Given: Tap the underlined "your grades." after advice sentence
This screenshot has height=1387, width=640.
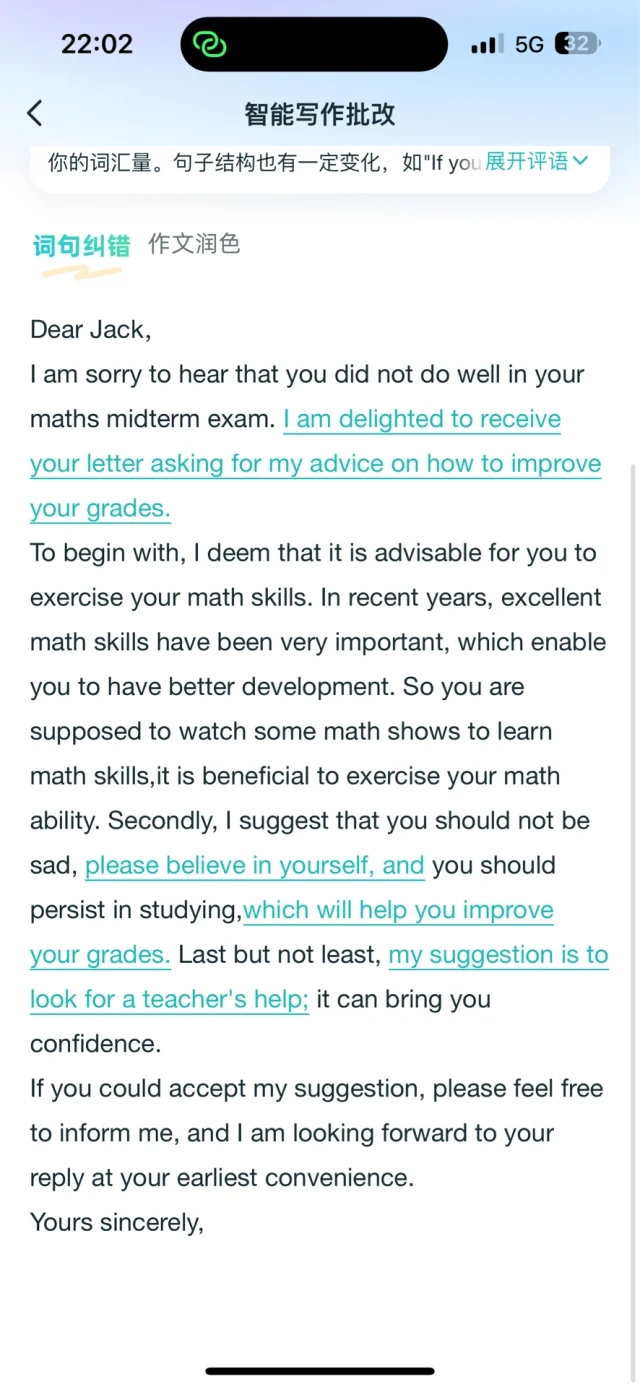Looking at the screenshot, I should 100,508.
